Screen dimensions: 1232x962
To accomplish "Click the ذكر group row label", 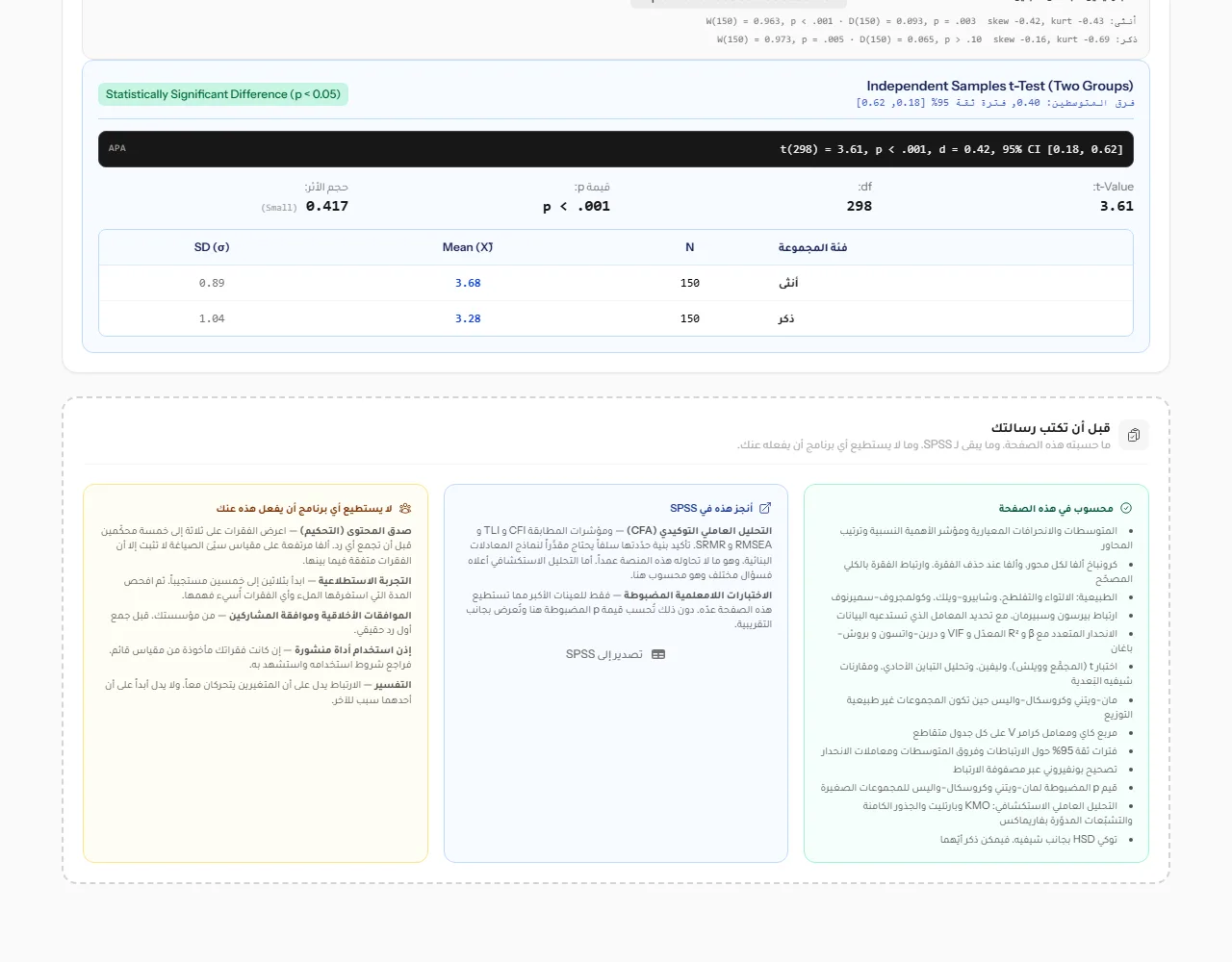I will 786,318.
